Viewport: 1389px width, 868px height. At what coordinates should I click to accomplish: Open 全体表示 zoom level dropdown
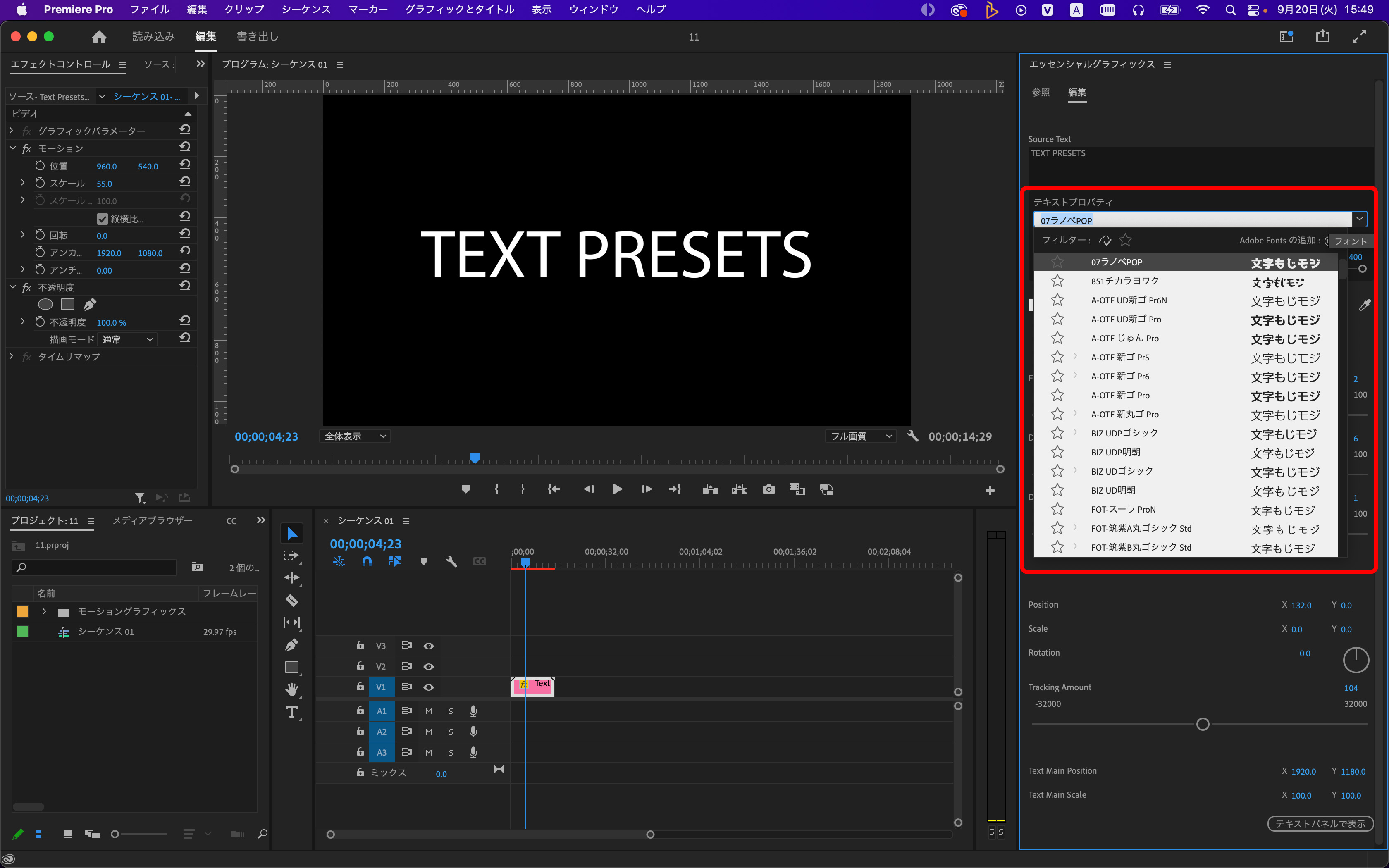click(x=355, y=436)
